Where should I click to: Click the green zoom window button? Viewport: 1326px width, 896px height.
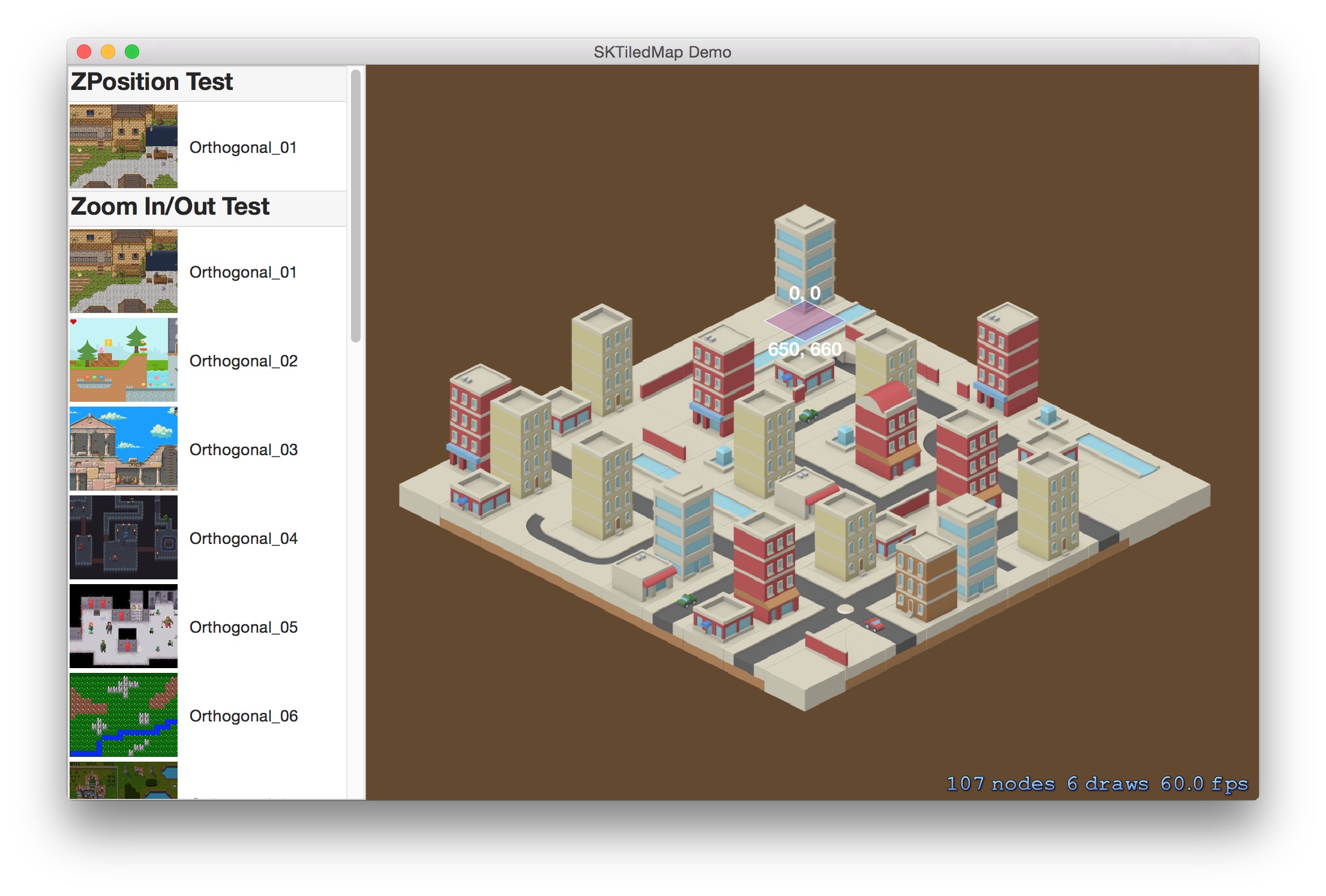coord(132,52)
